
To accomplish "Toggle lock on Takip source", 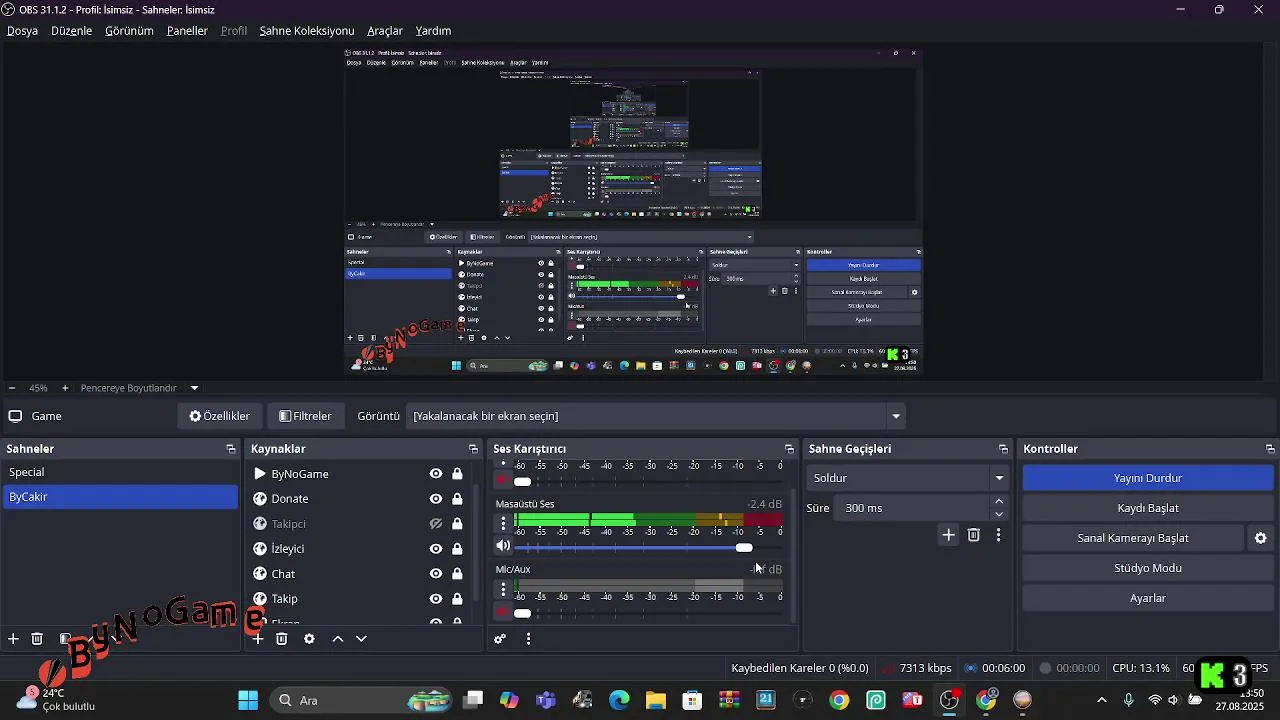I will 457,599.
